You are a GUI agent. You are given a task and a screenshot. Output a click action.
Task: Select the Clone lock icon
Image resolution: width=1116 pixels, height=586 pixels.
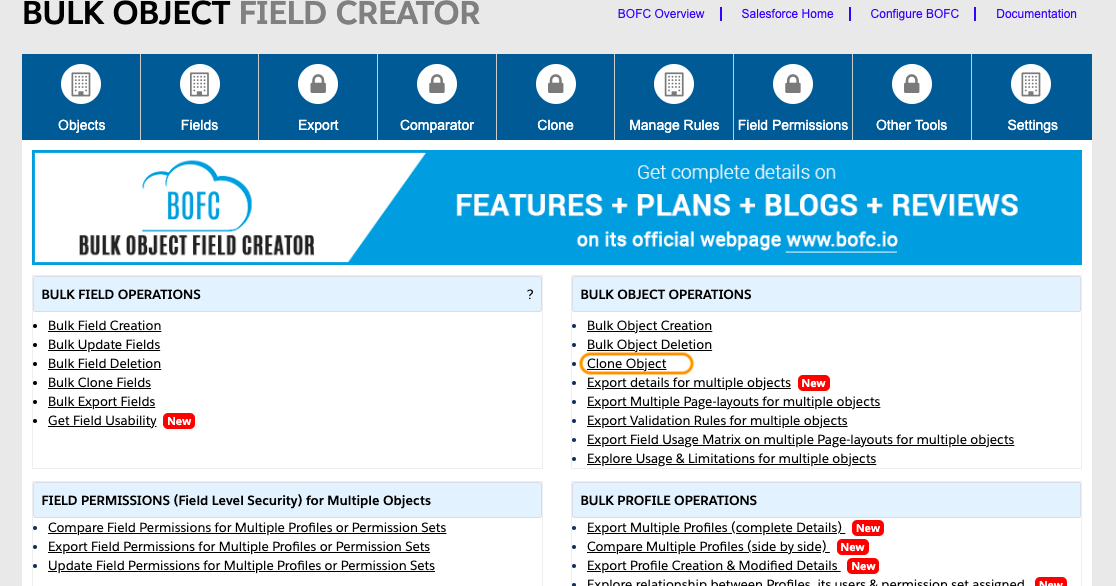555,84
